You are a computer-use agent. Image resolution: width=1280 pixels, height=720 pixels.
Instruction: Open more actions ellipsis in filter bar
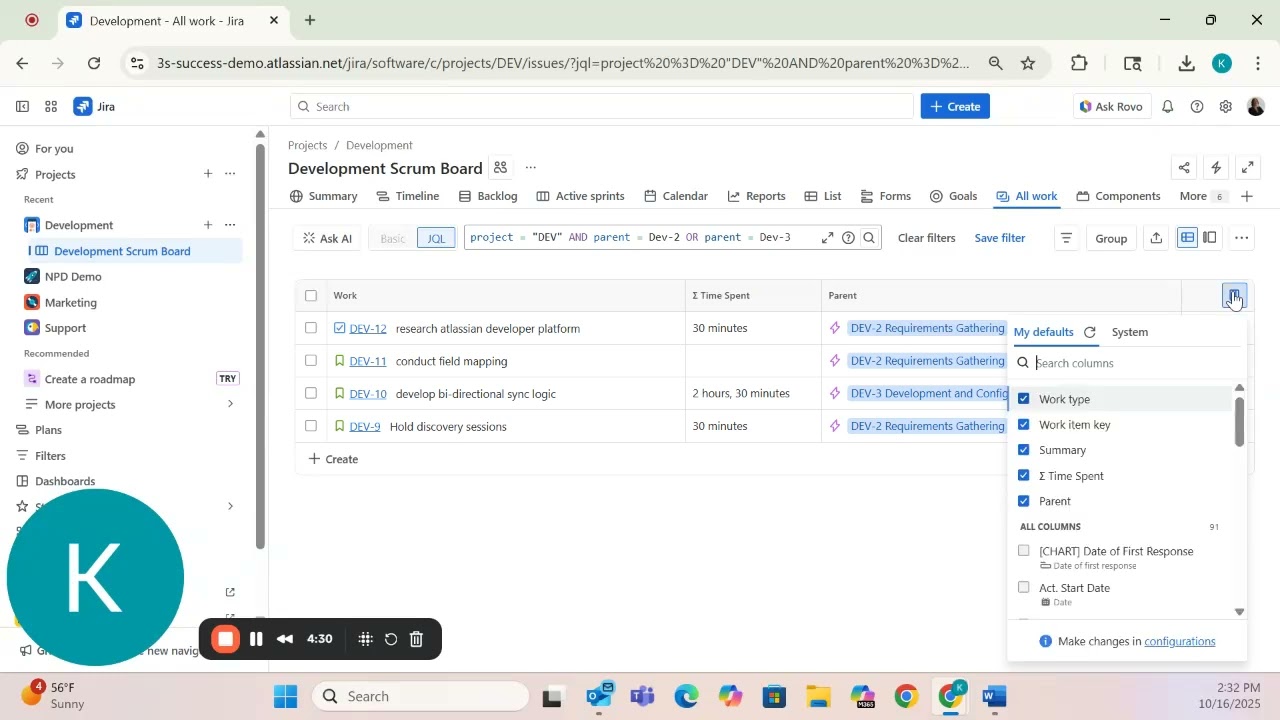point(1241,238)
